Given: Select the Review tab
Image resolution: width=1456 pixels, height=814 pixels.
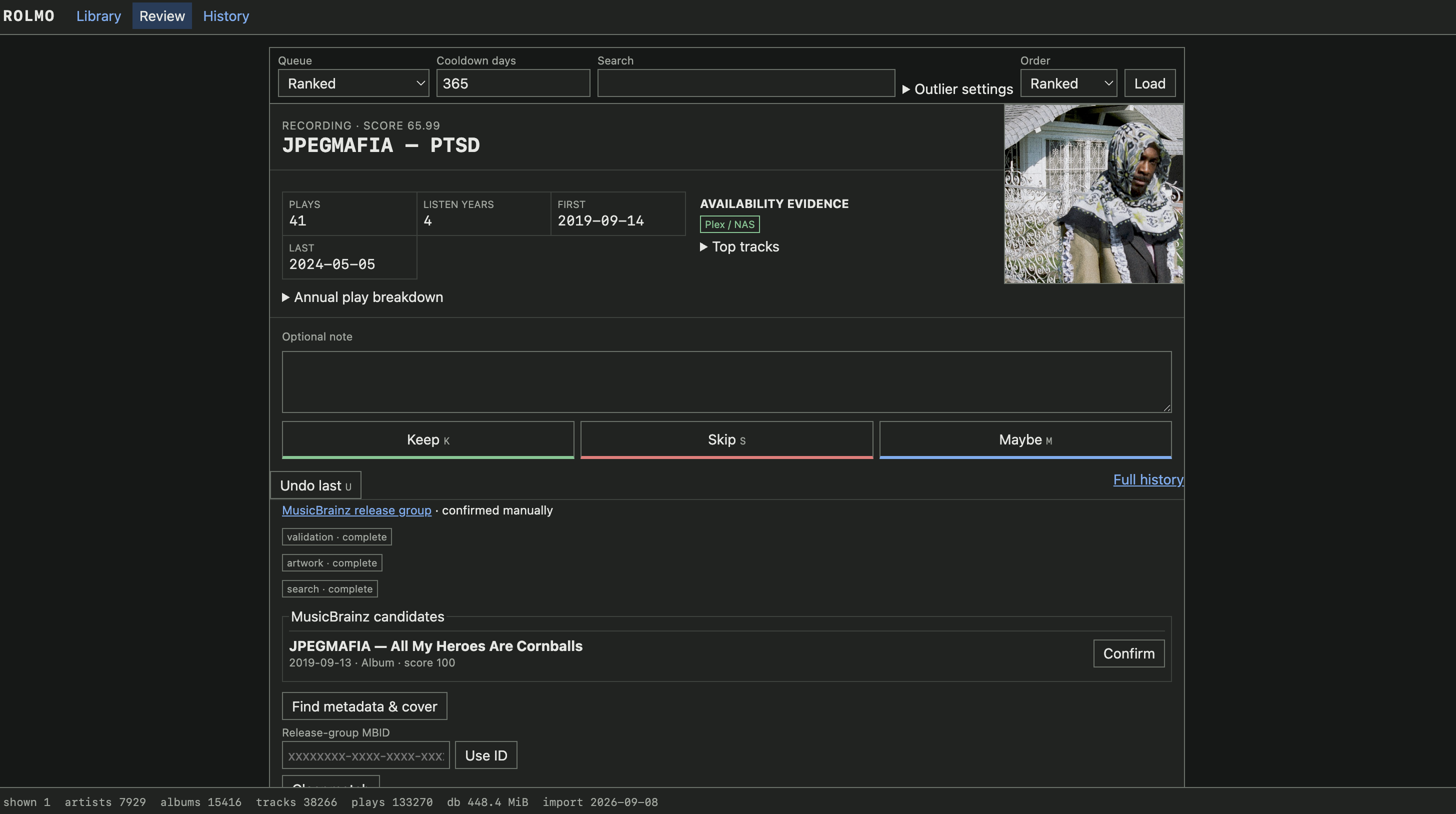Looking at the screenshot, I should pyautogui.click(x=162, y=16).
